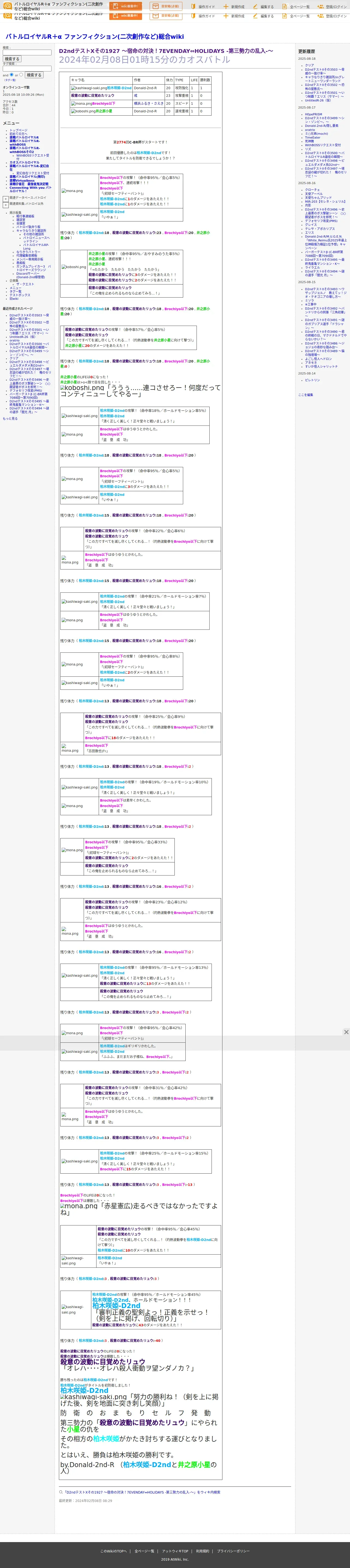Expand the 関連データベース-バトロイ section
350x1568 pixels.
[5, 199]
